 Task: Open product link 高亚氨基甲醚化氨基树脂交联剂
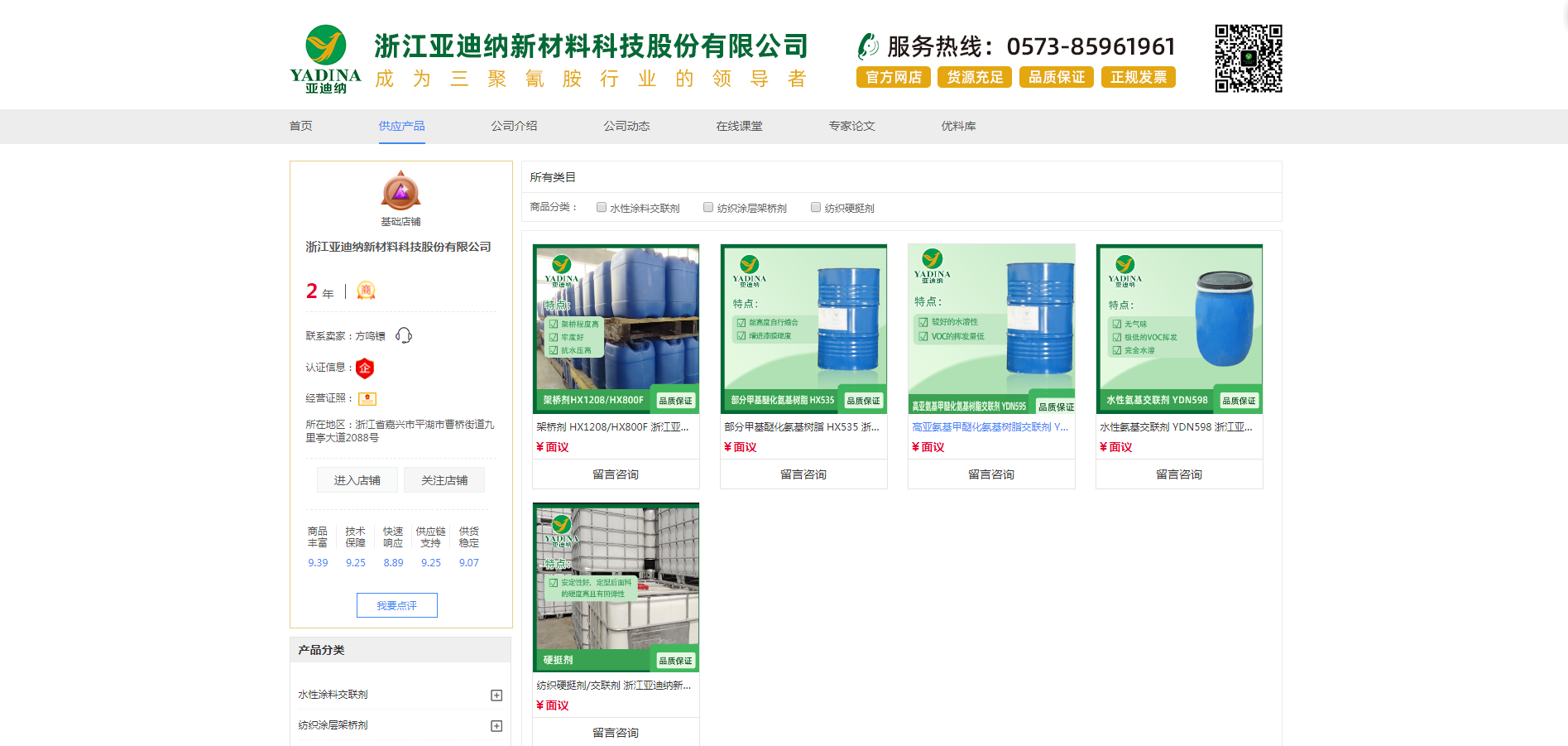(x=990, y=427)
